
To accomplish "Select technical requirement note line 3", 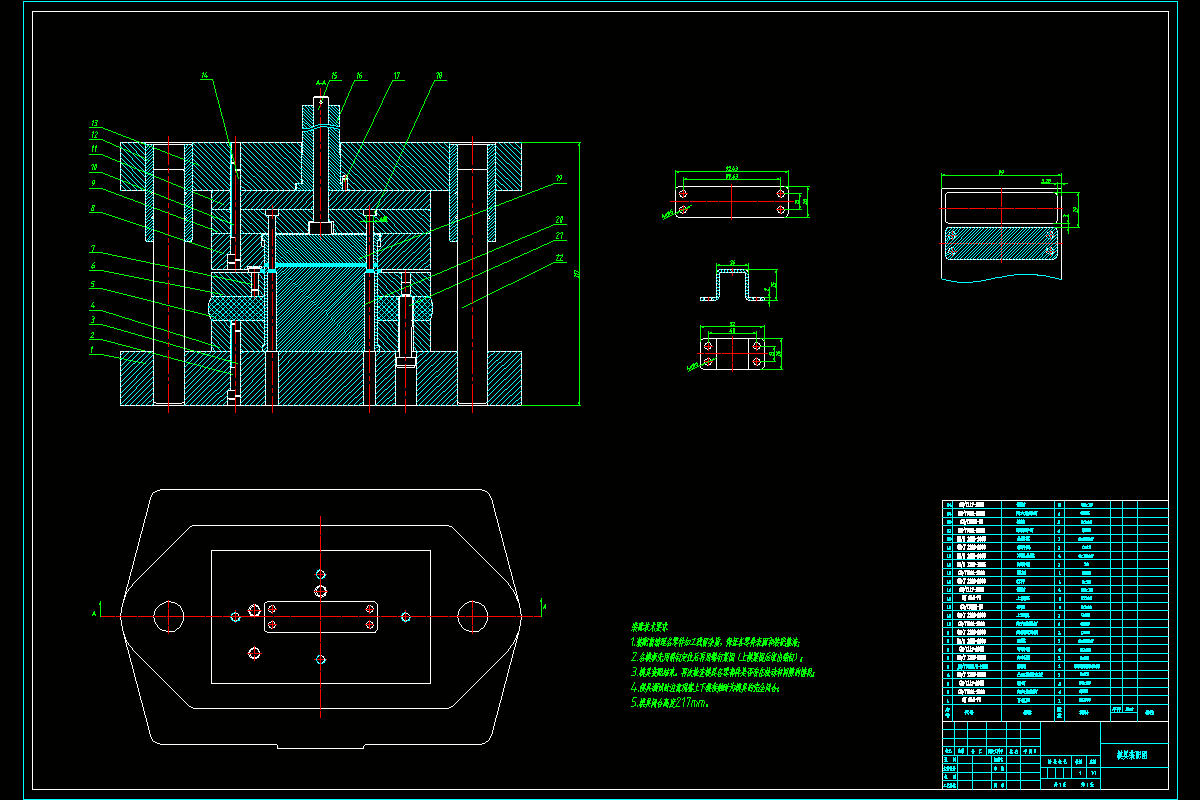I will tap(723, 673).
